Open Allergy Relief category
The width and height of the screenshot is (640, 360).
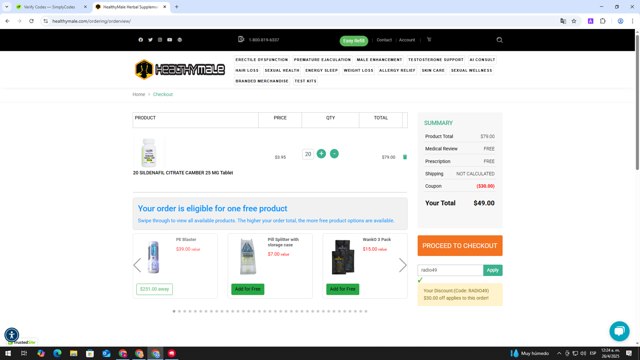[x=397, y=70]
